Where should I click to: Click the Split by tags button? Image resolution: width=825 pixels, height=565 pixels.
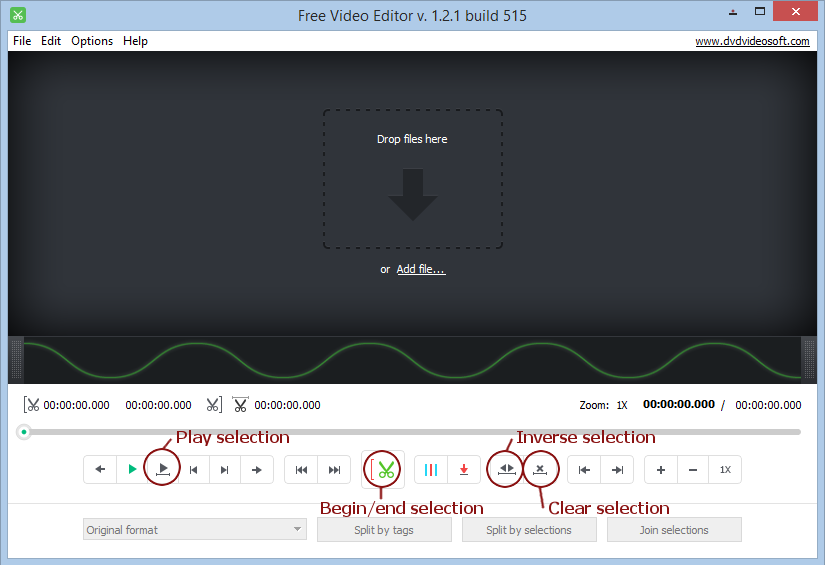tap(384, 530)
